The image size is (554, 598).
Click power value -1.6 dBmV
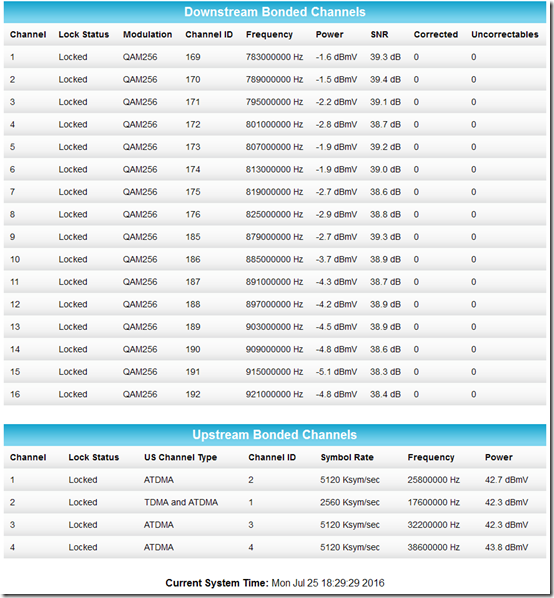336,57
